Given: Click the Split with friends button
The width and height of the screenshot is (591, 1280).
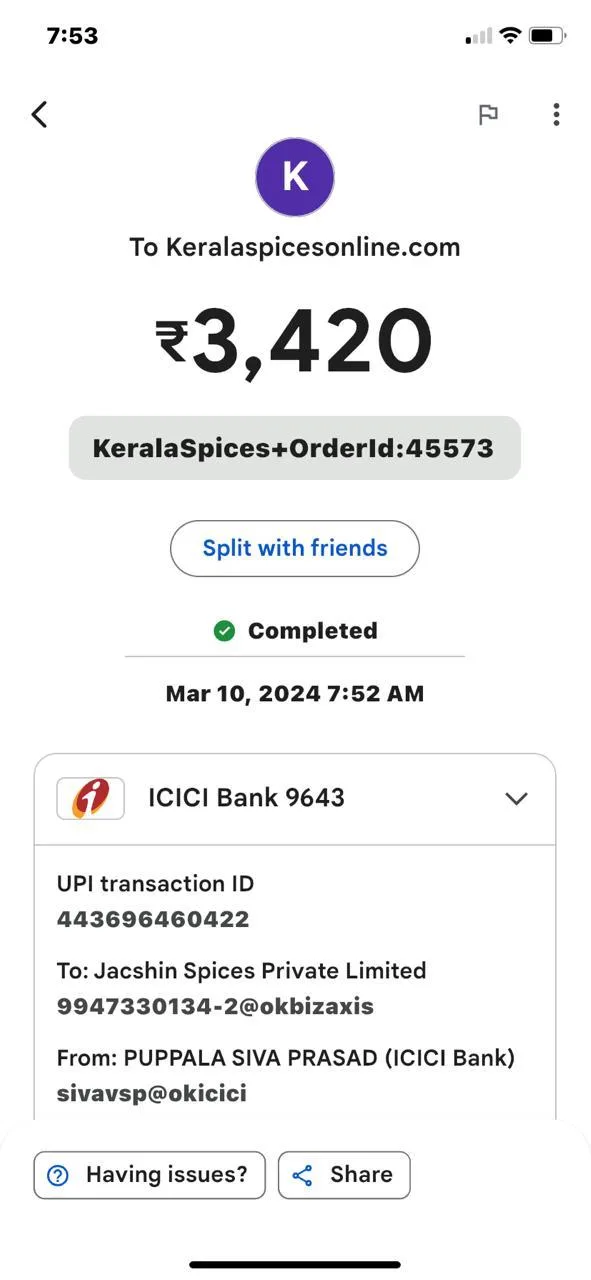Looking at the screenshot, I should pyautogui.click(x=295, y=548).
